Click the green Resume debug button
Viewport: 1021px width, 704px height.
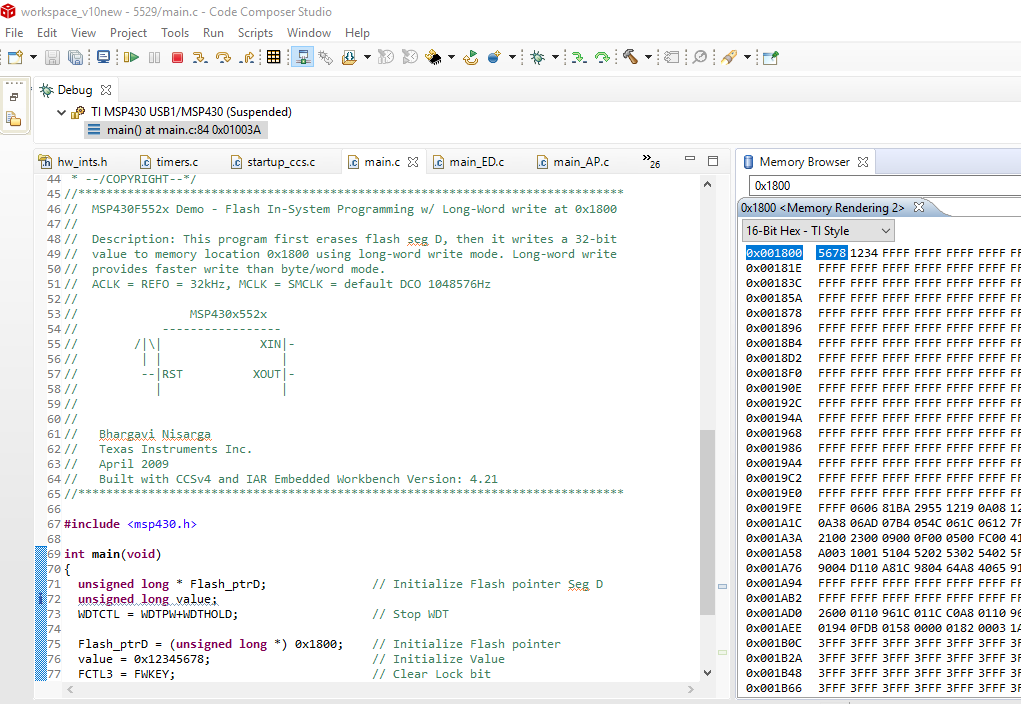pos(131,58)
